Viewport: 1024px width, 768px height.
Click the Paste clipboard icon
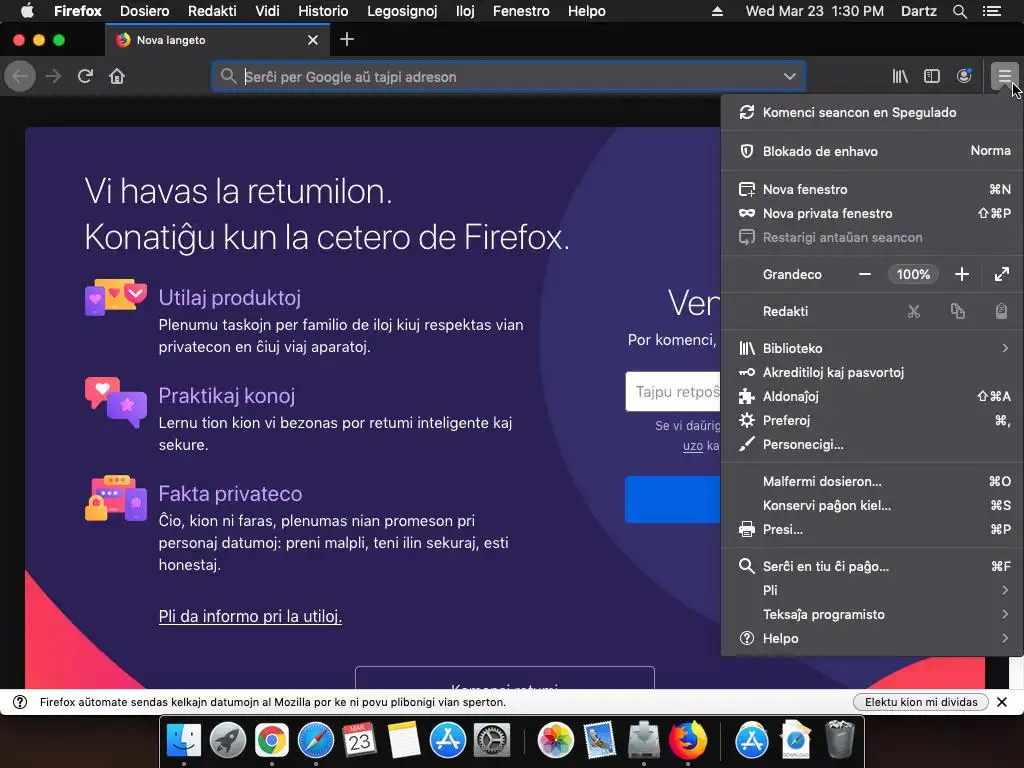(x=1001, y=312)
